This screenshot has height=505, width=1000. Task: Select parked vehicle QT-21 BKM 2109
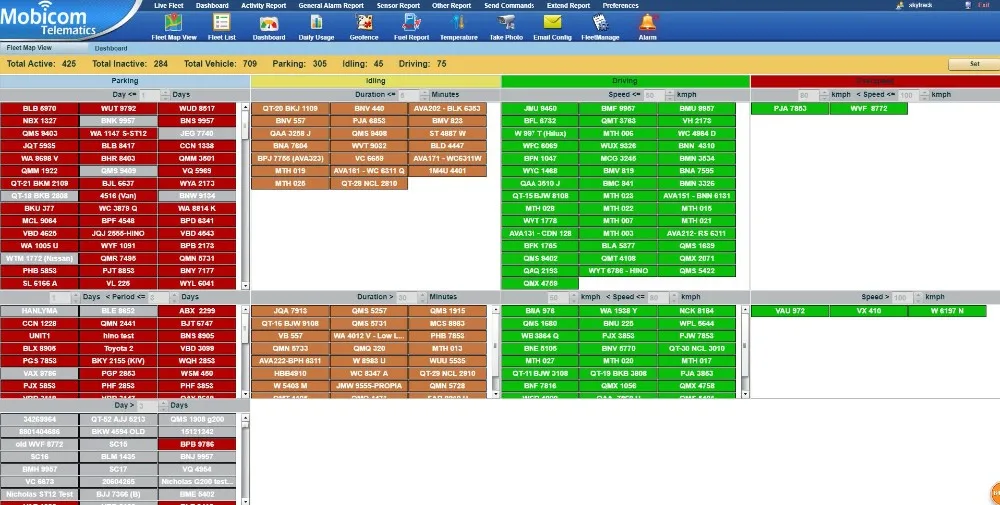coord(40,184)
